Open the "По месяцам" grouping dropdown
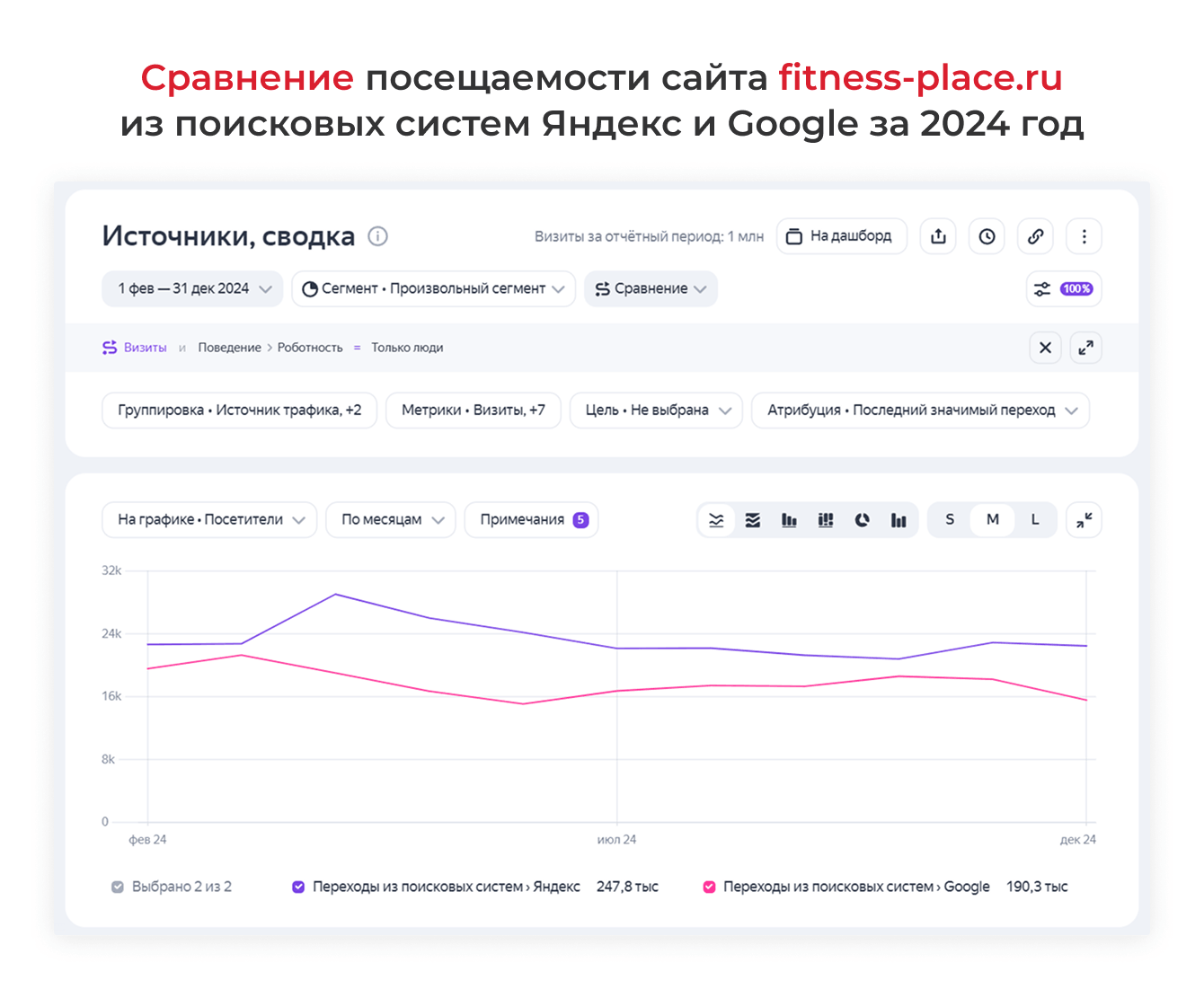 click(x=391, y=520)
